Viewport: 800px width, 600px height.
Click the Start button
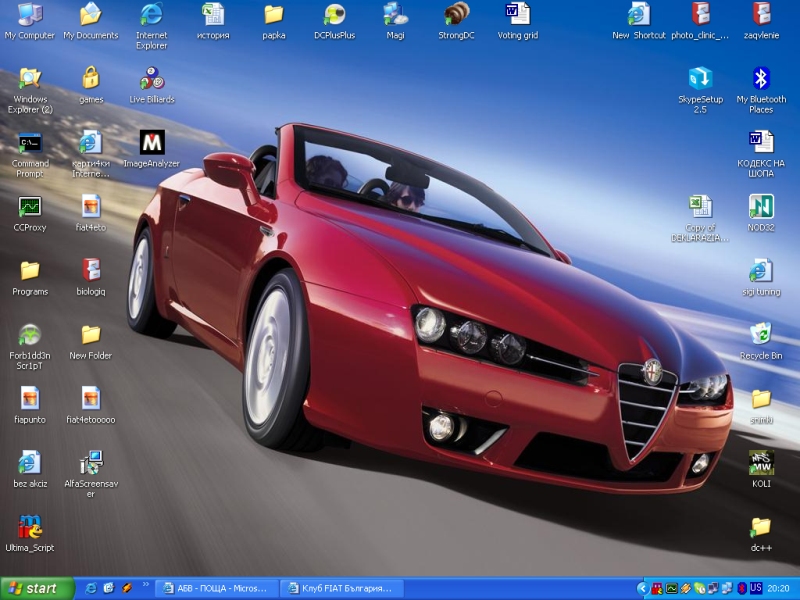click(38, 588)
